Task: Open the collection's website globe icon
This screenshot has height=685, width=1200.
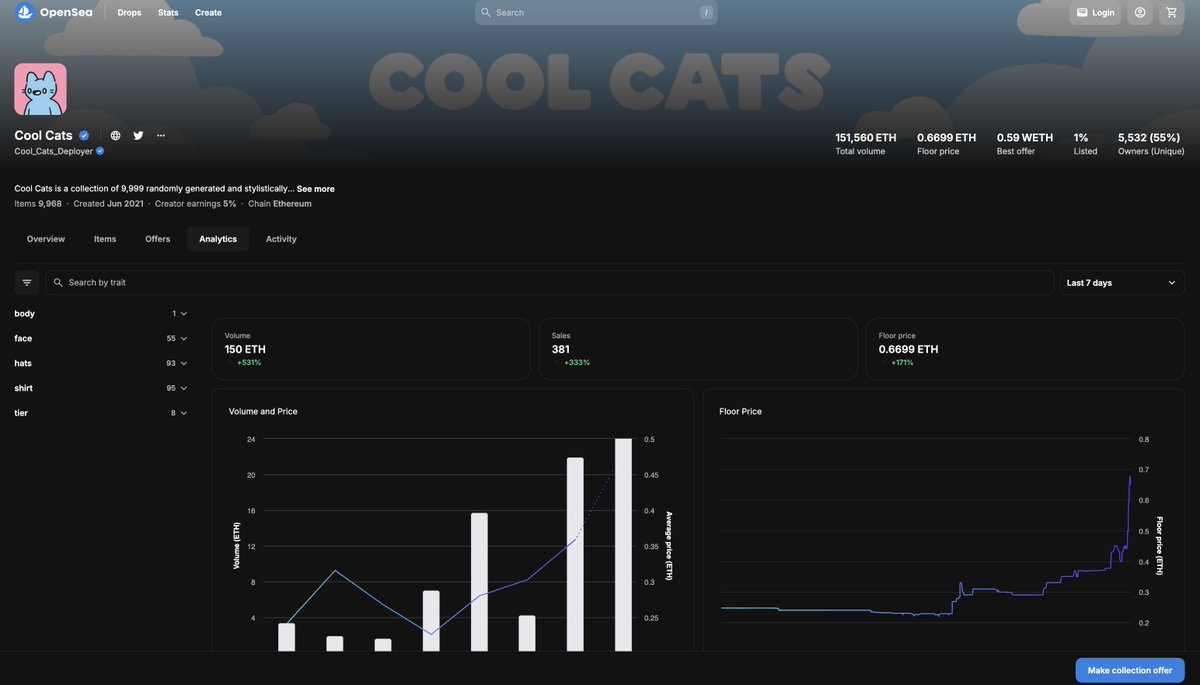Action: click(x=114, y=135)
